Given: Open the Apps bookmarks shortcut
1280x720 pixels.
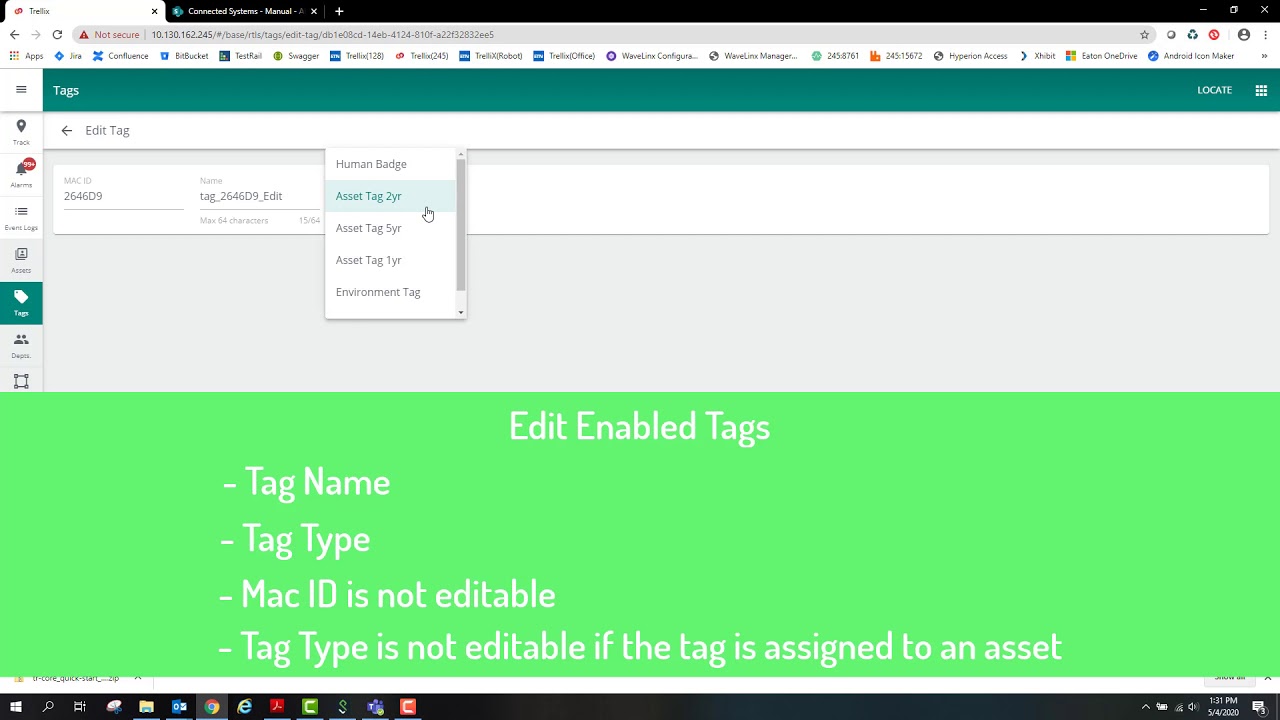Looking at the screenshot, I should [x=27, y=56].
